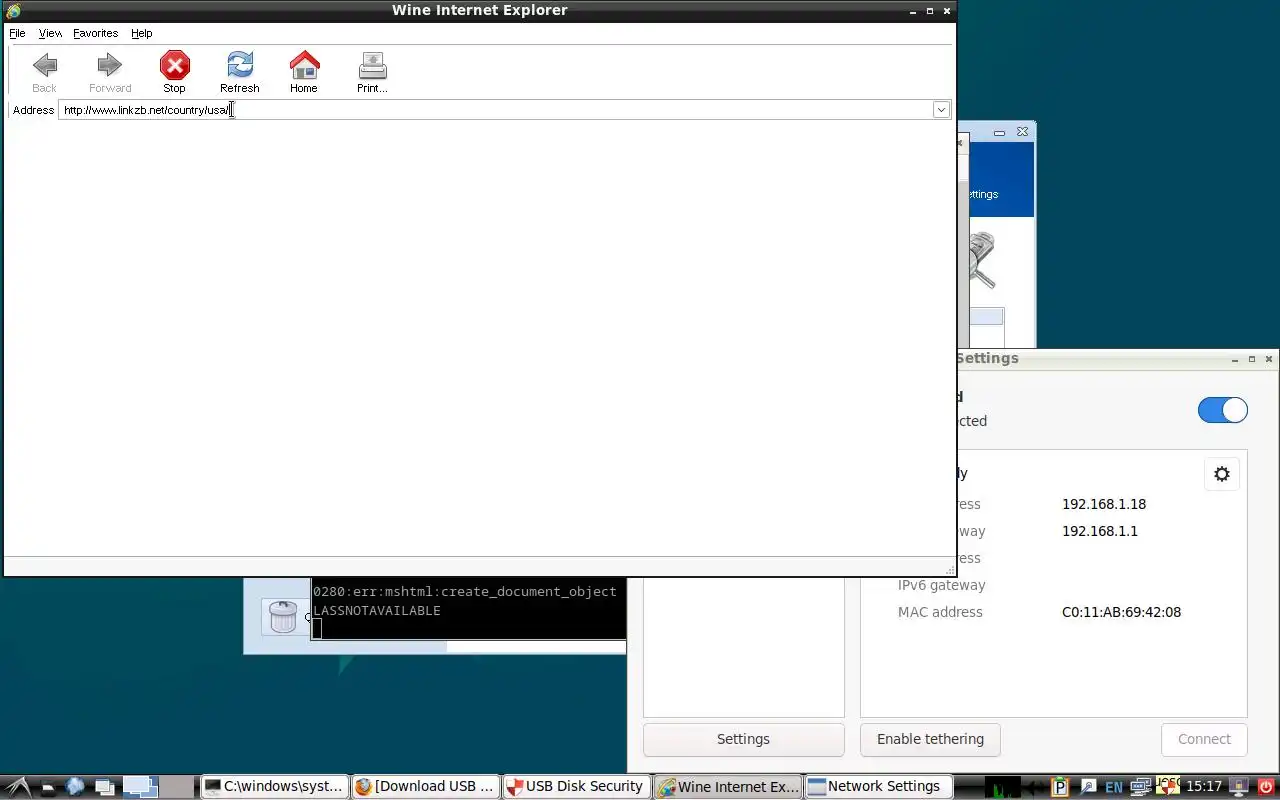The image size is (1280, 800).
Task: Toggle the wired connection switch off
Action: [1222, 410]
